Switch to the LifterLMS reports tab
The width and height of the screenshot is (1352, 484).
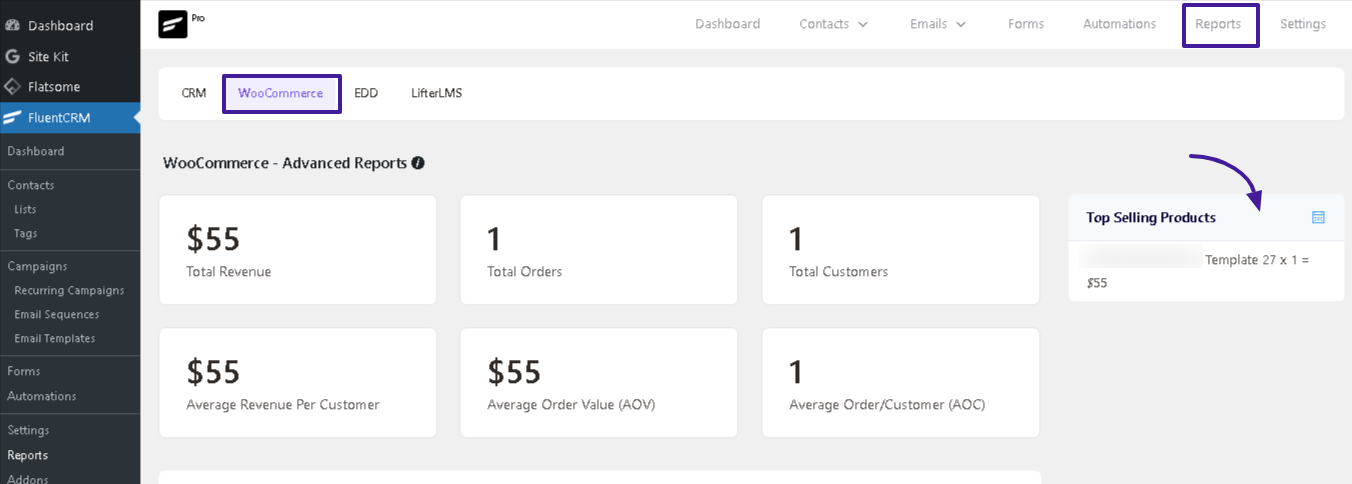pos(437,93)
